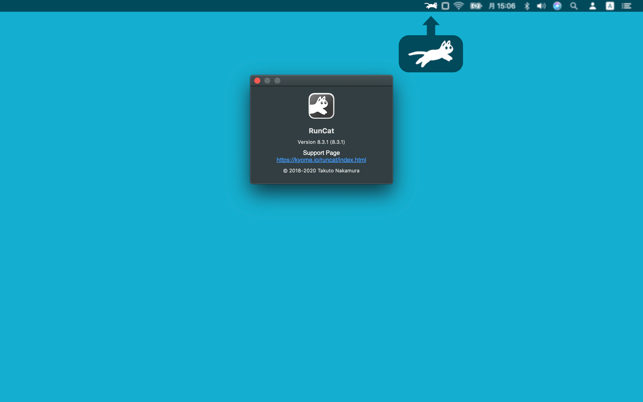Open Spotlight search magnifier
This screenshot has width=643, height=402.
click(x=574, y=6)
